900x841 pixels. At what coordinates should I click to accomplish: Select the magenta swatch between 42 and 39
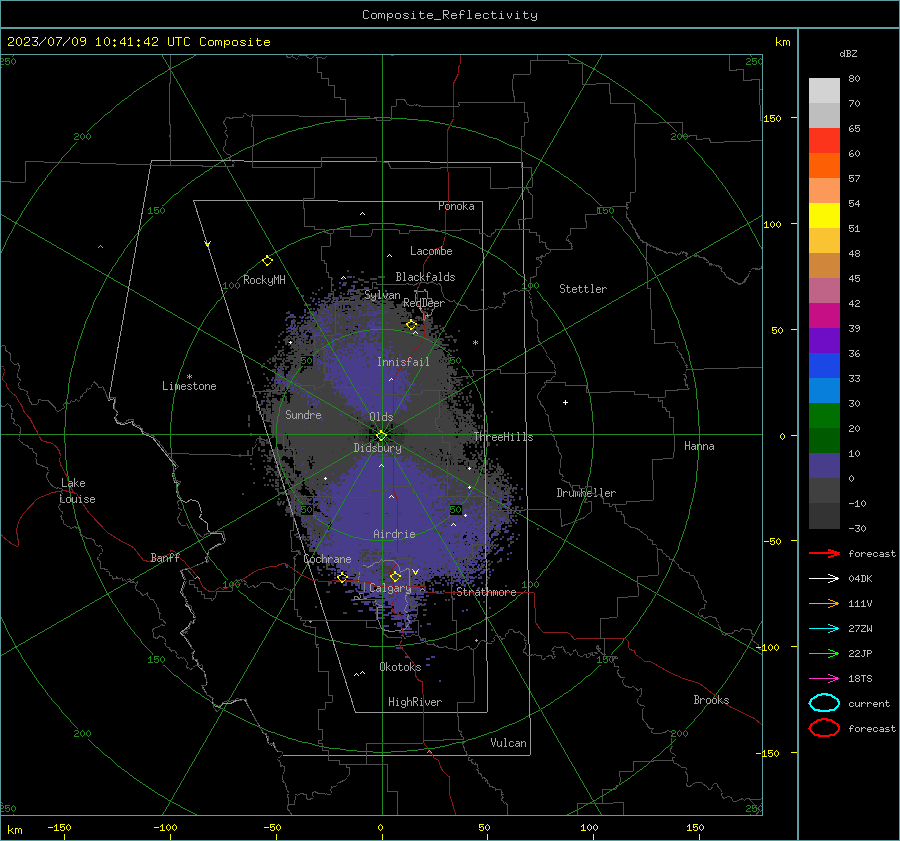[824, 315]
